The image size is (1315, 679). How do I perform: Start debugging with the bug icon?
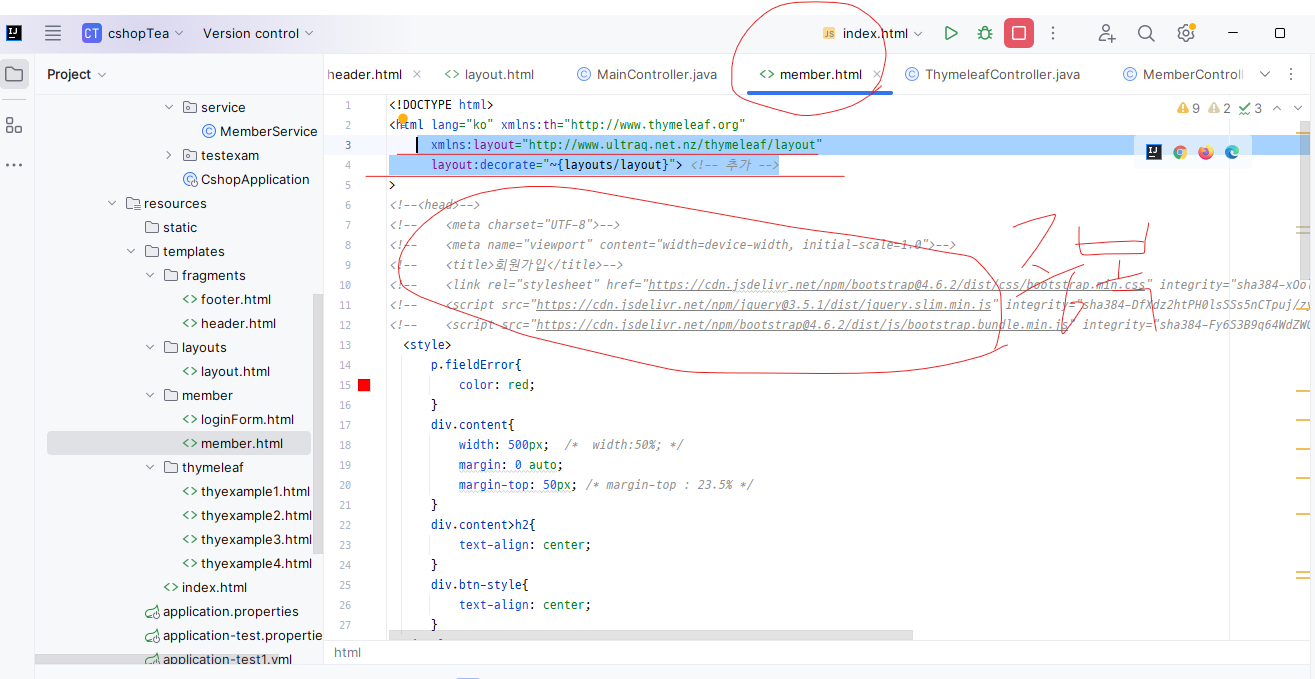point(985,33)
